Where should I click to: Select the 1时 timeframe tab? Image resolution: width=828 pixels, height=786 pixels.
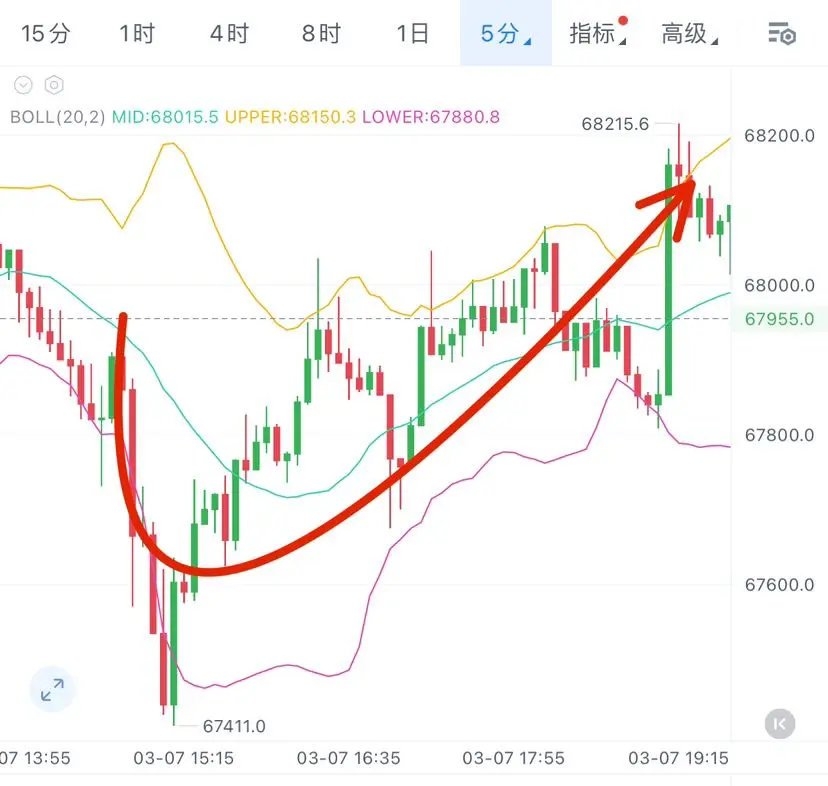[137, 33]
